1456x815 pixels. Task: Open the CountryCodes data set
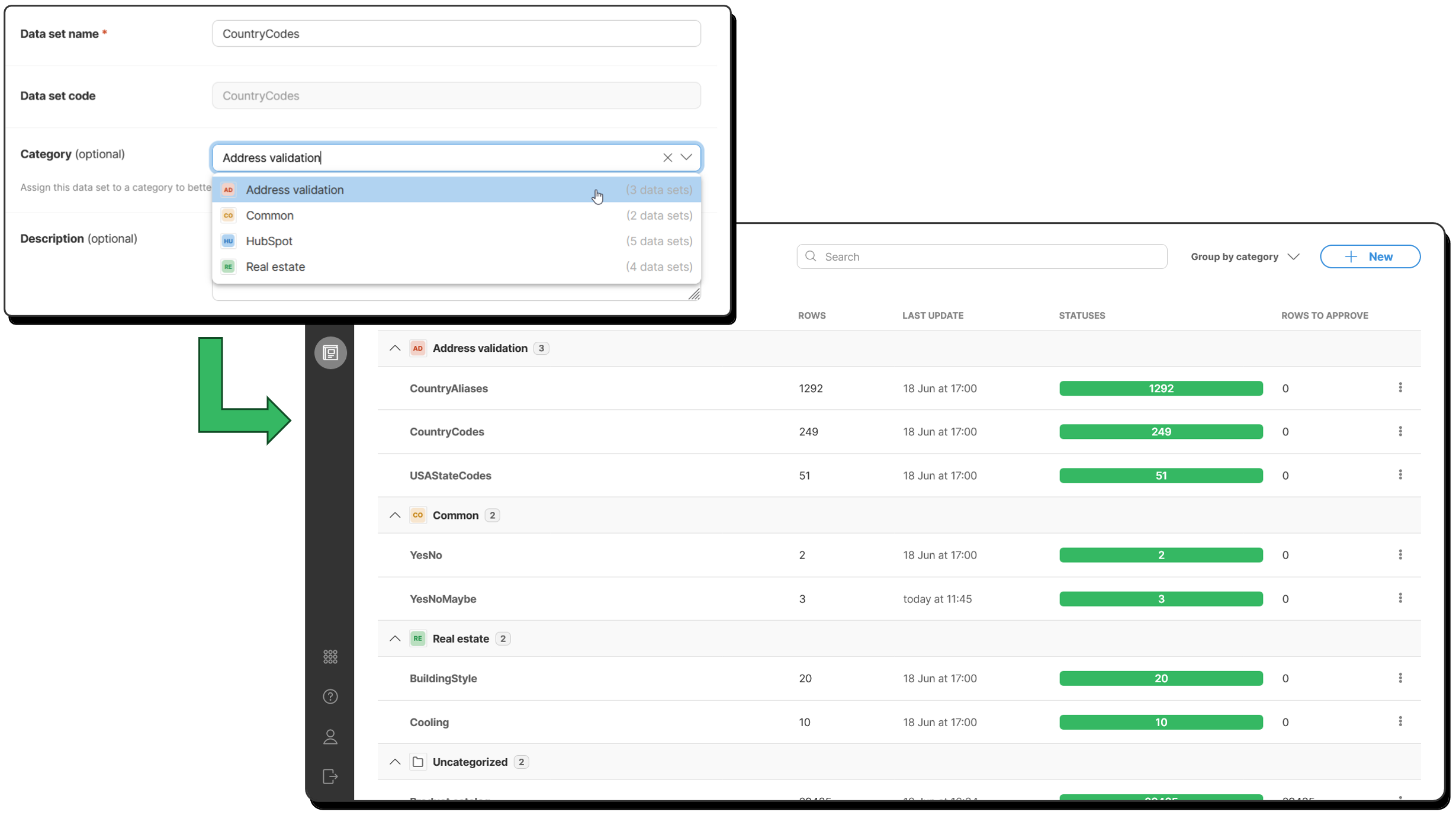[446, 432]
